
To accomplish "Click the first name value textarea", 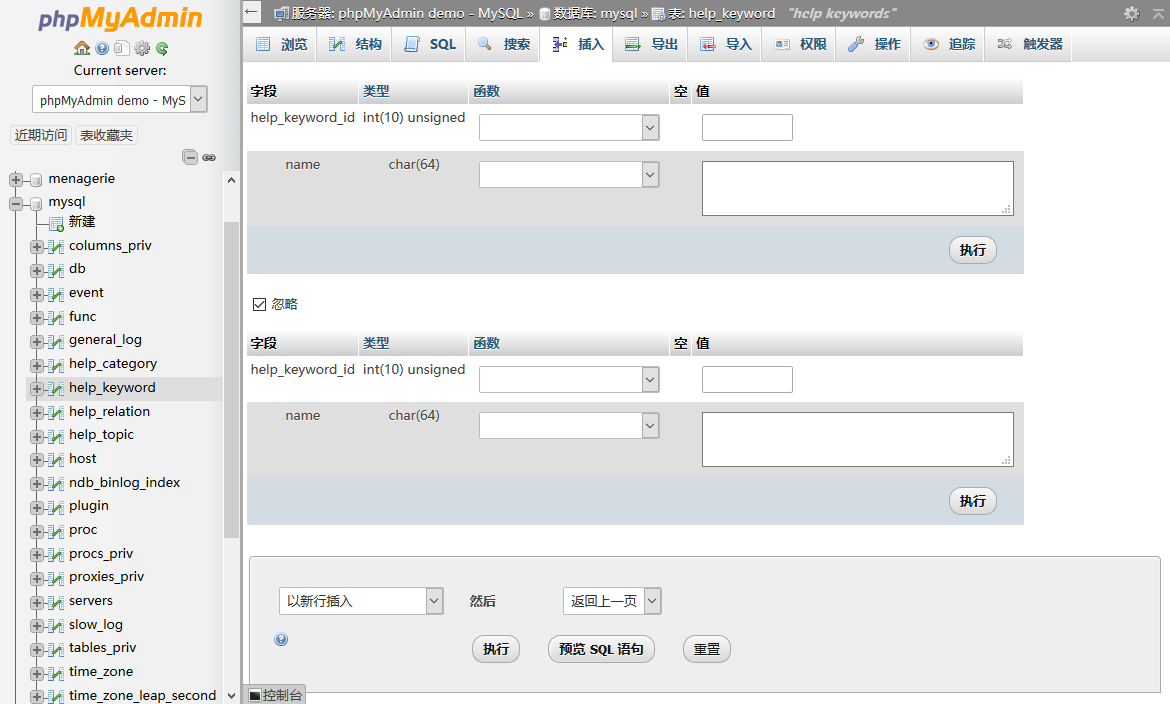I will point(857,188).
